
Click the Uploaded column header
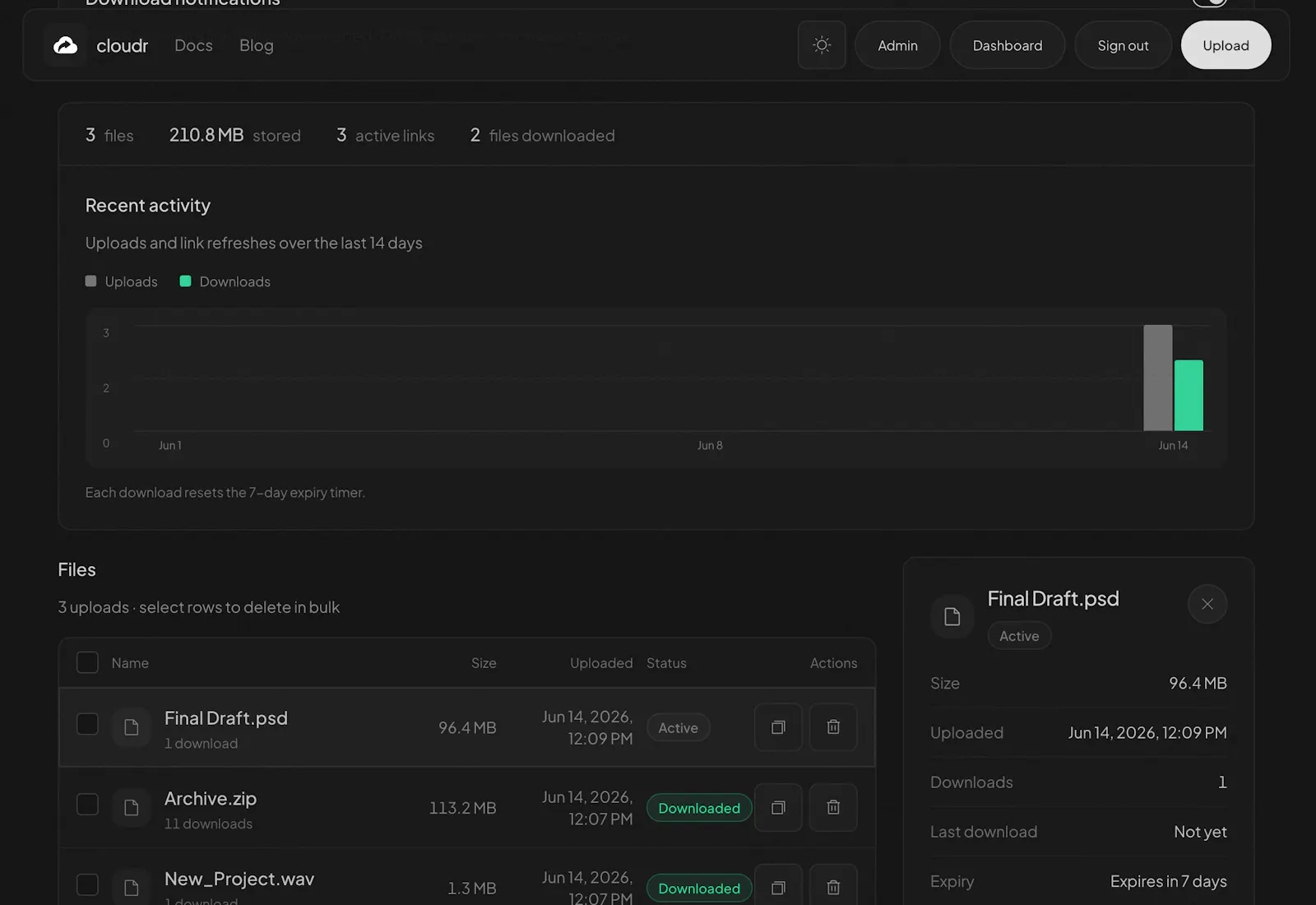point(601,663)
